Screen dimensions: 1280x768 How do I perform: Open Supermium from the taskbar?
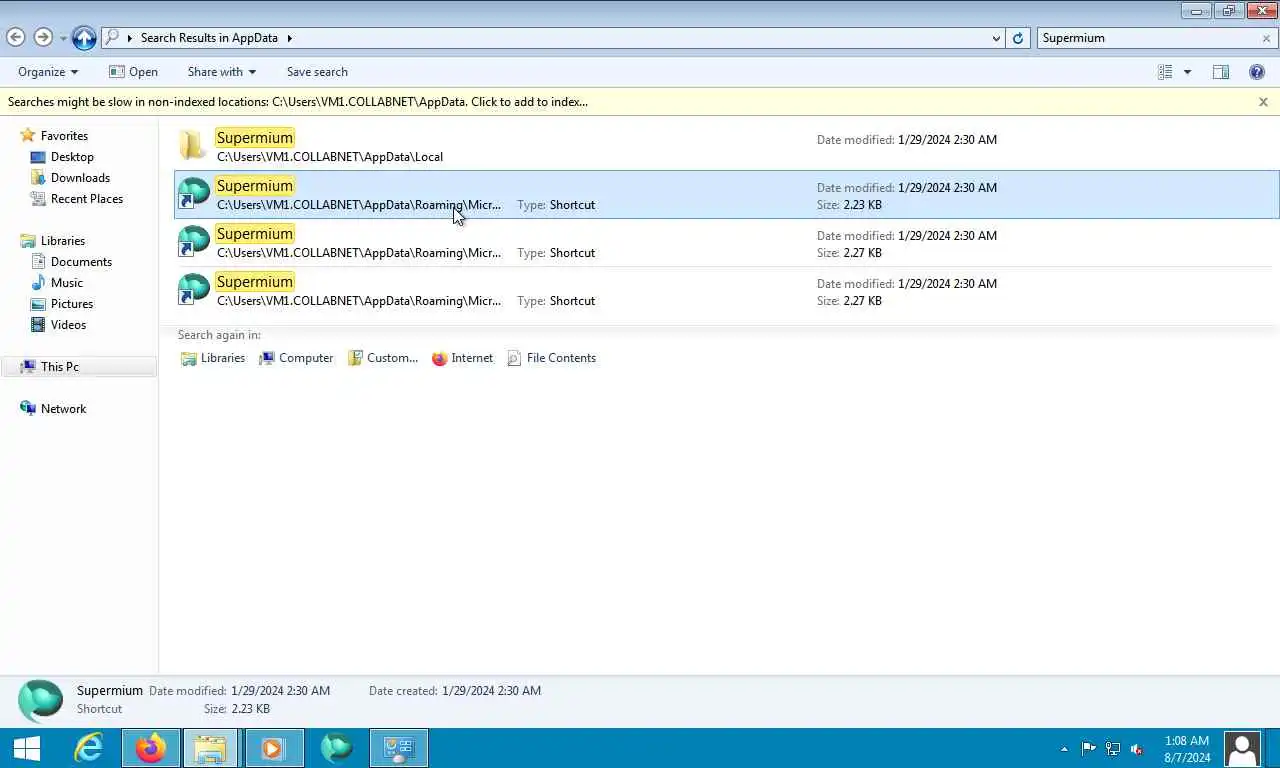click(x=336, y=748)
